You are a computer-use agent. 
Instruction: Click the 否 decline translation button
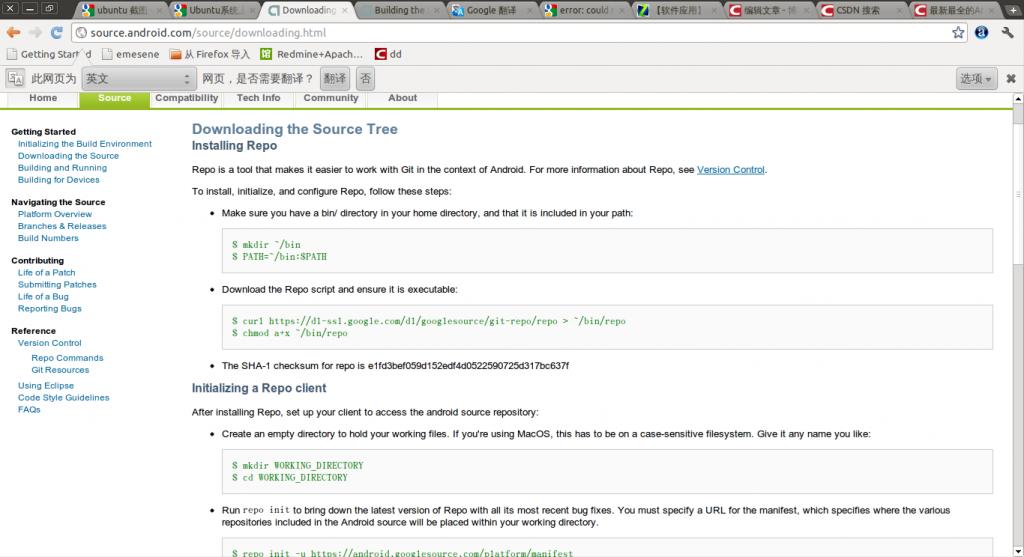(365, 78)
